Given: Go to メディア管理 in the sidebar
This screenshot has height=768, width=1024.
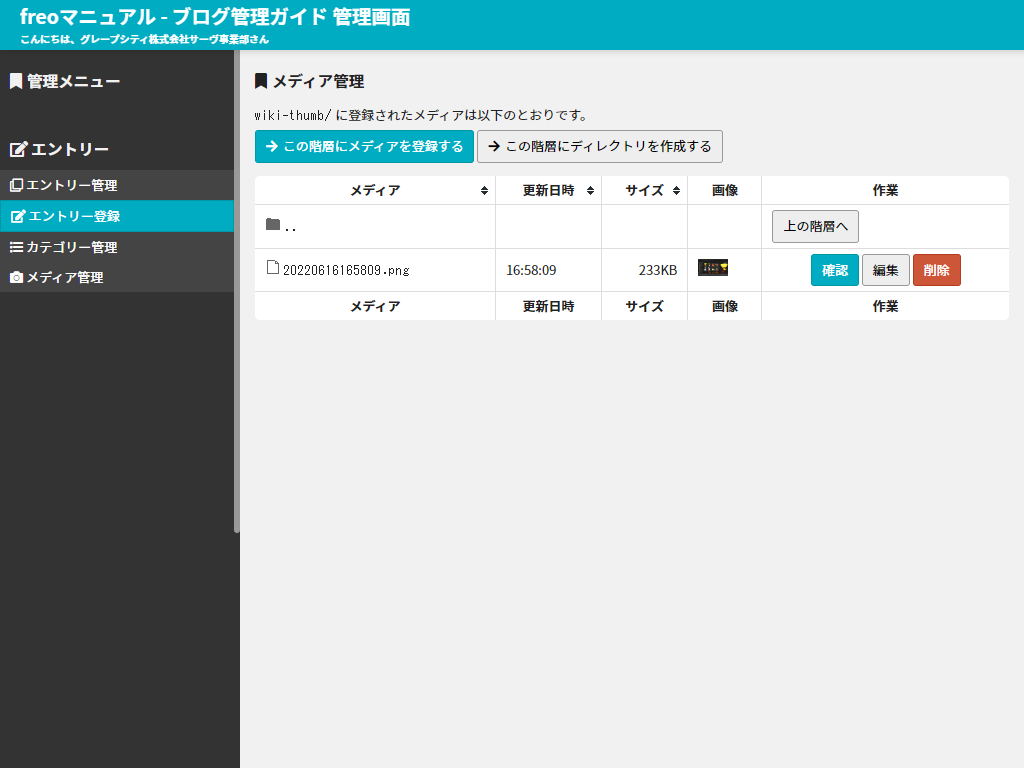Looking at the screenshot, I should pyautogui.click(x=117, y=278).
